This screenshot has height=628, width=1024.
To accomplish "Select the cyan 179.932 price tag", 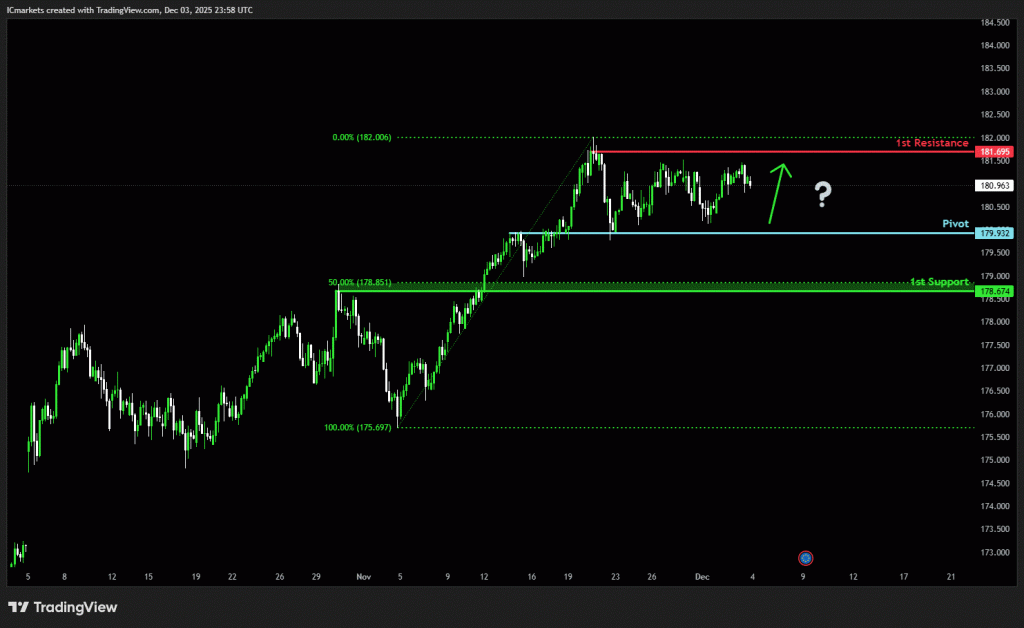I will point(995,233).
